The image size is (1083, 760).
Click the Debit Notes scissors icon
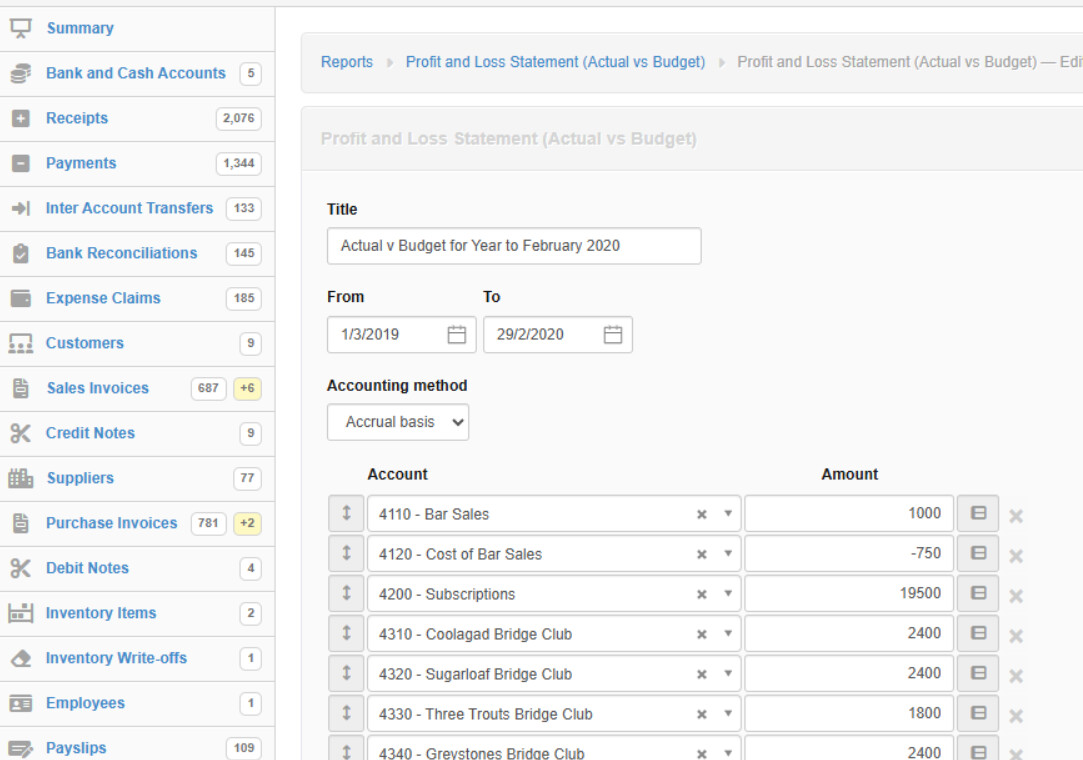[x=21, y=568]
